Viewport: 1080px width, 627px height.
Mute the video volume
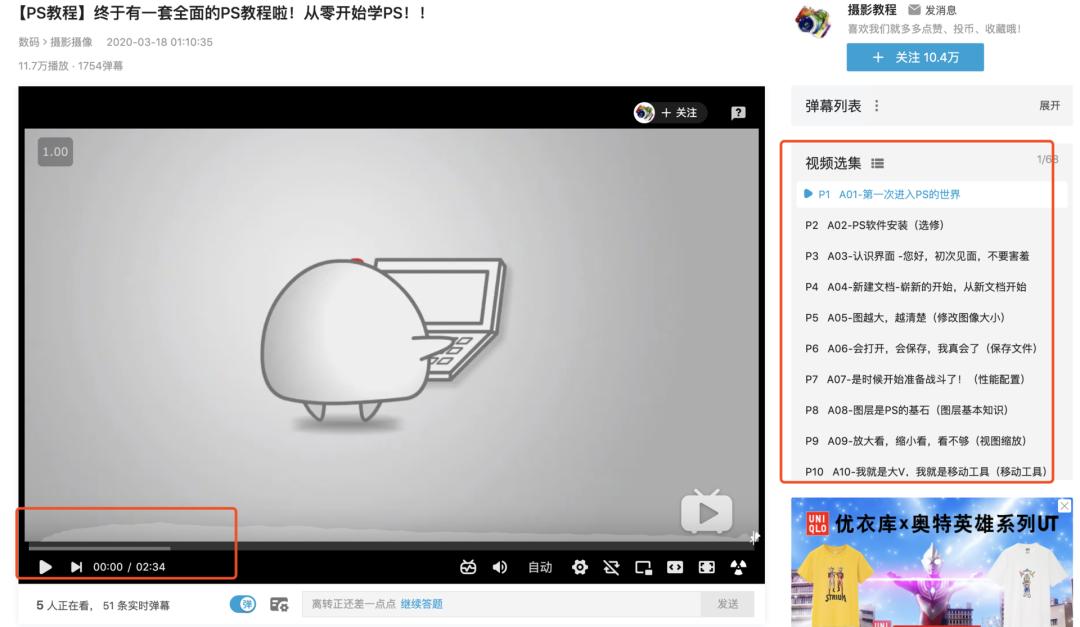click(500, 567)
